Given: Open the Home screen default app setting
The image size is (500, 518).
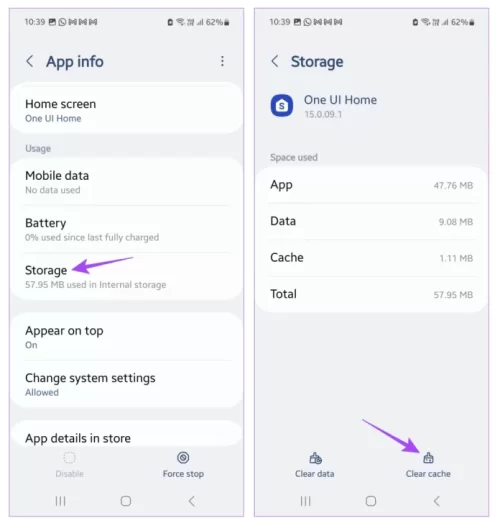Looking at the screenshot, I should pos(127,110).
